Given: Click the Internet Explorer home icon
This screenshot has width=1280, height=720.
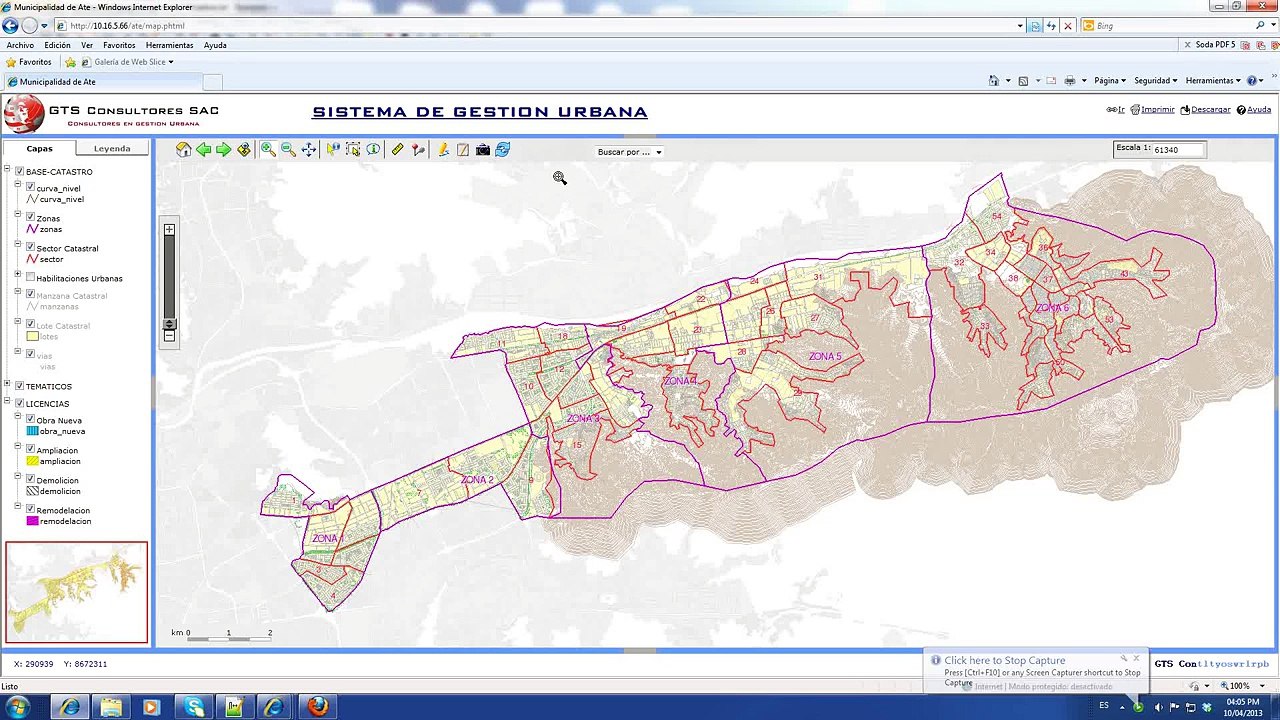Looking at the screenshot, I should click(993, 81).
